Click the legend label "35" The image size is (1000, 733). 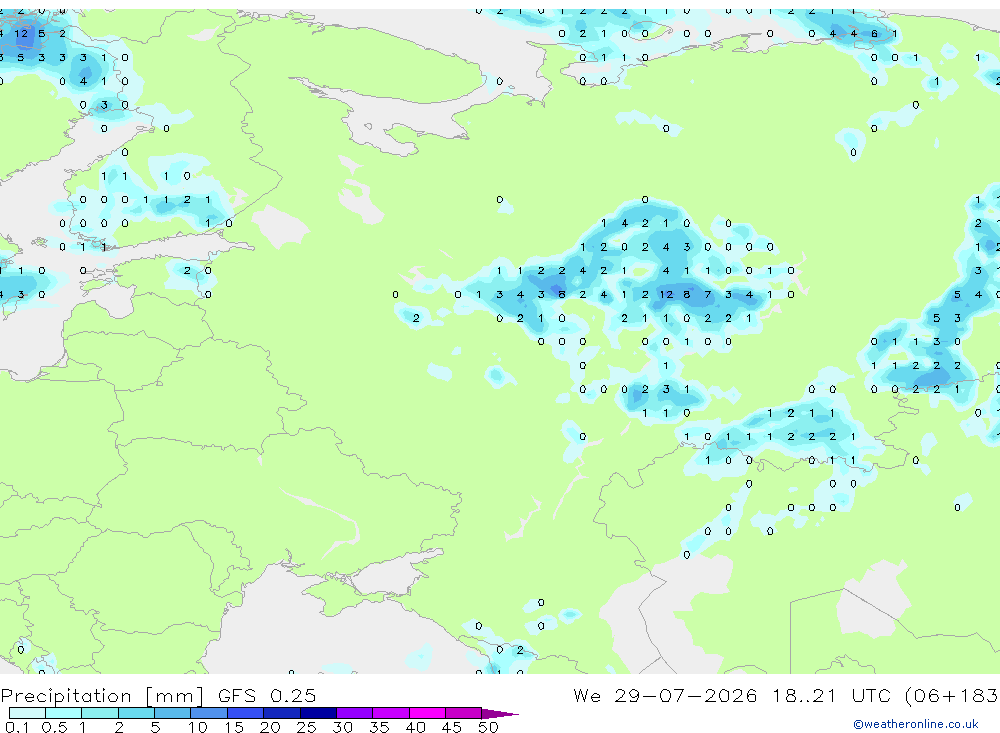379,727
